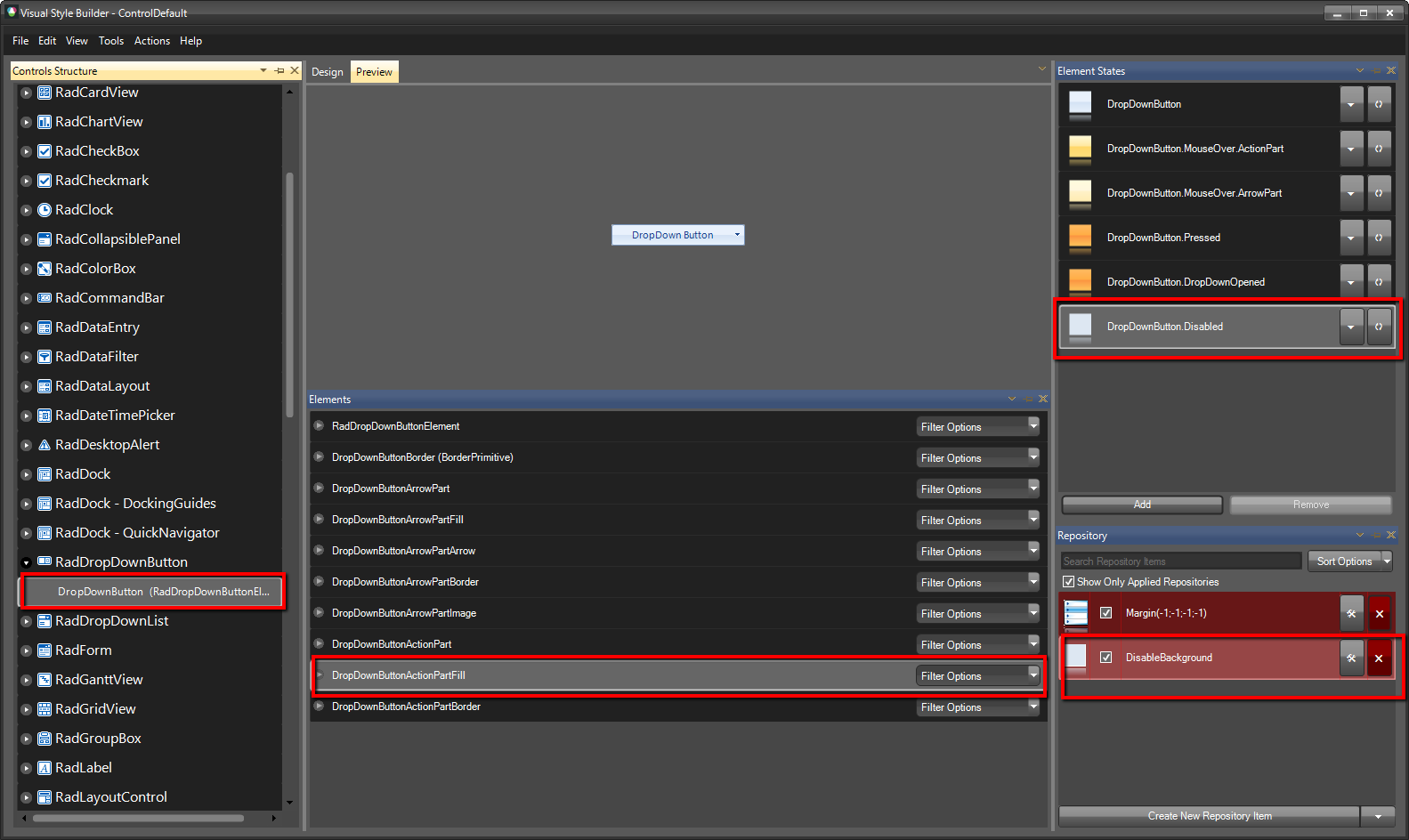1409x840 pixels.
Task: Collapse the RadDropDownButton tree node
Action: [27, 562]
